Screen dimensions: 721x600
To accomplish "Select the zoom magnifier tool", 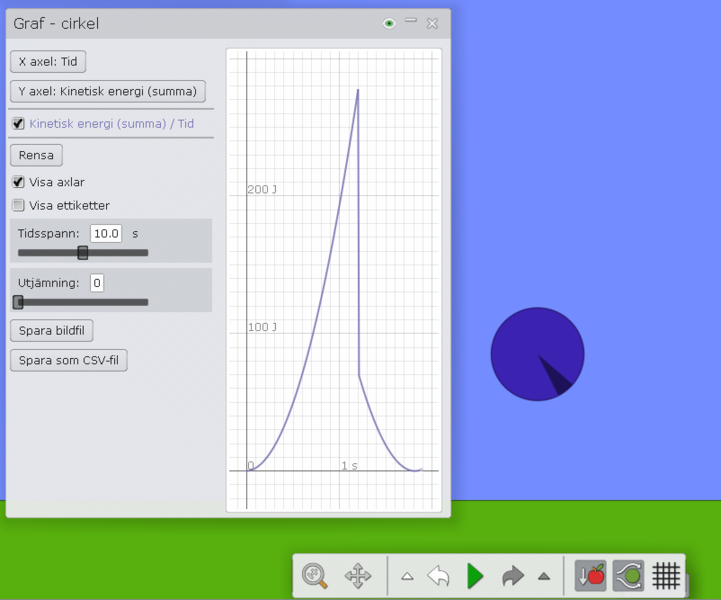I will tap(315, 576).
